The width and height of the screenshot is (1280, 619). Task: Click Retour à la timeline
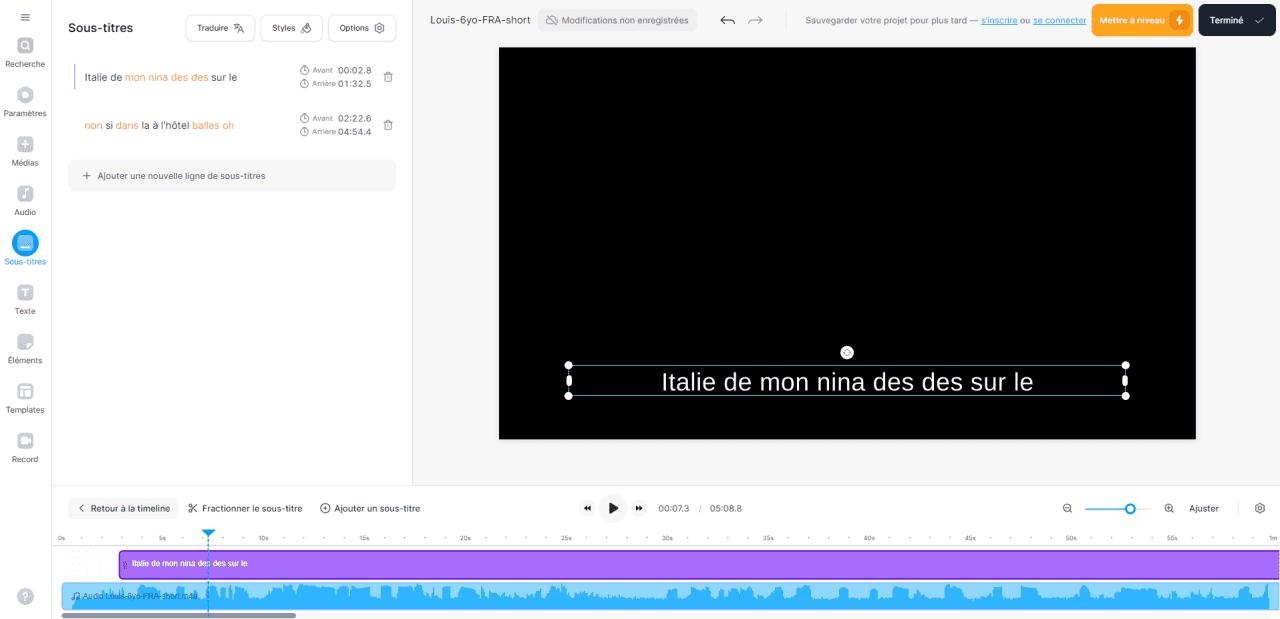coord(123,508)
